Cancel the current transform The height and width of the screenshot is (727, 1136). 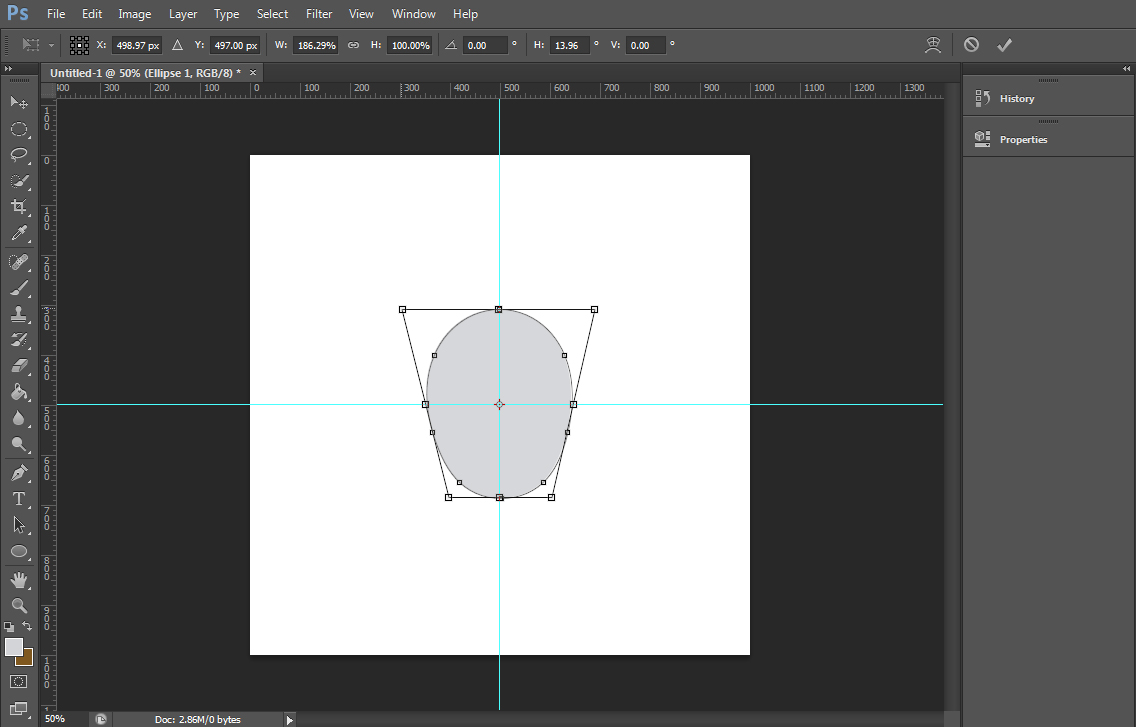(x=971, y=44)
